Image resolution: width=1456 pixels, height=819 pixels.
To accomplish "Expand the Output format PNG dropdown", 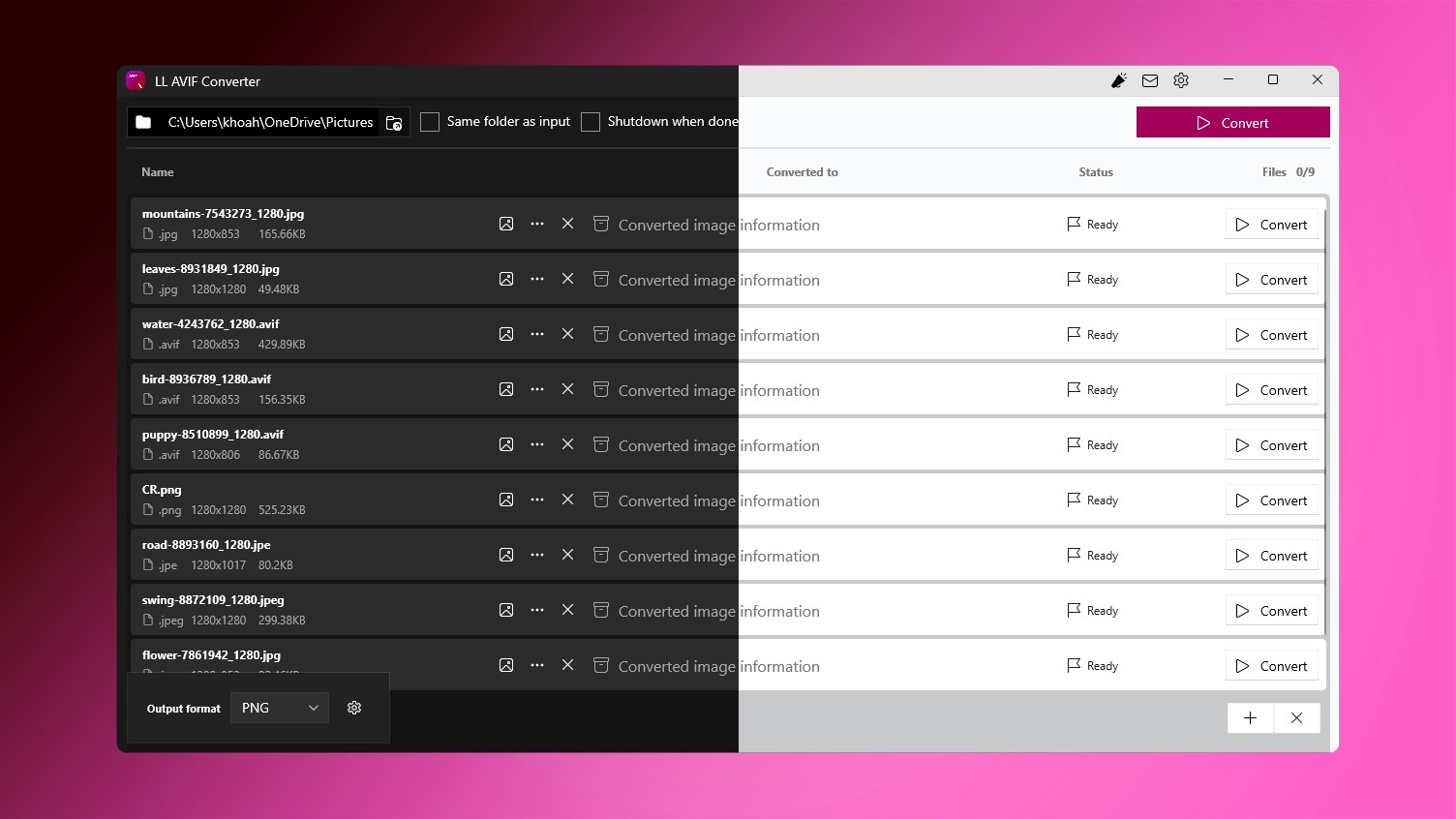I will 280,708.
